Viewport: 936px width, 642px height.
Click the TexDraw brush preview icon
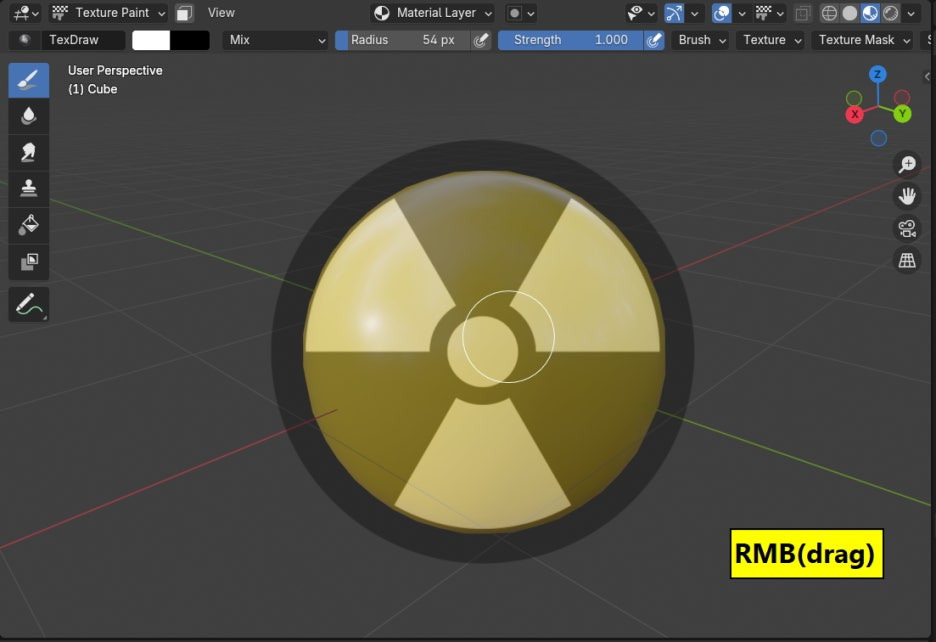coord(24,40)
